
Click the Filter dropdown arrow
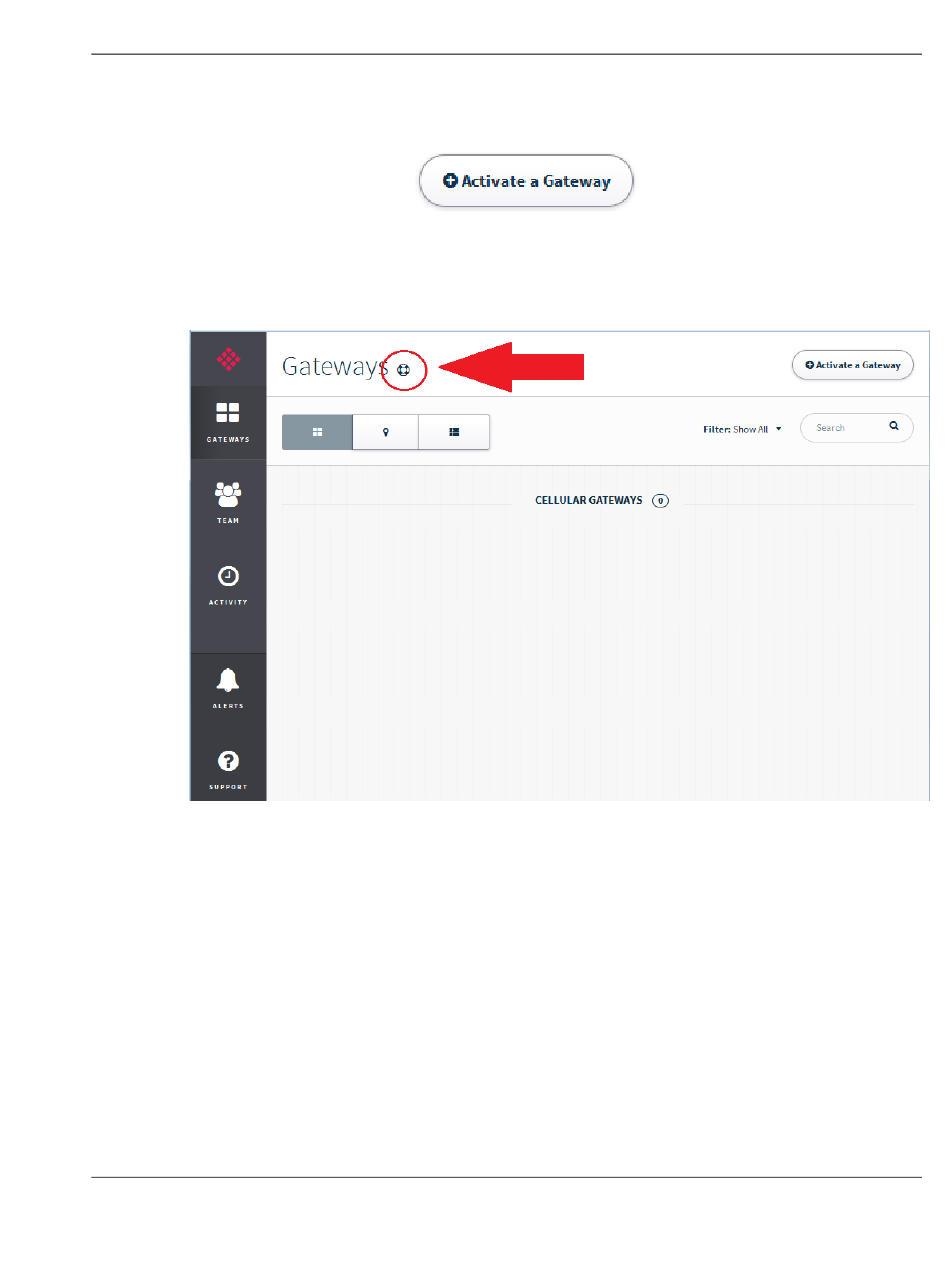778,429
